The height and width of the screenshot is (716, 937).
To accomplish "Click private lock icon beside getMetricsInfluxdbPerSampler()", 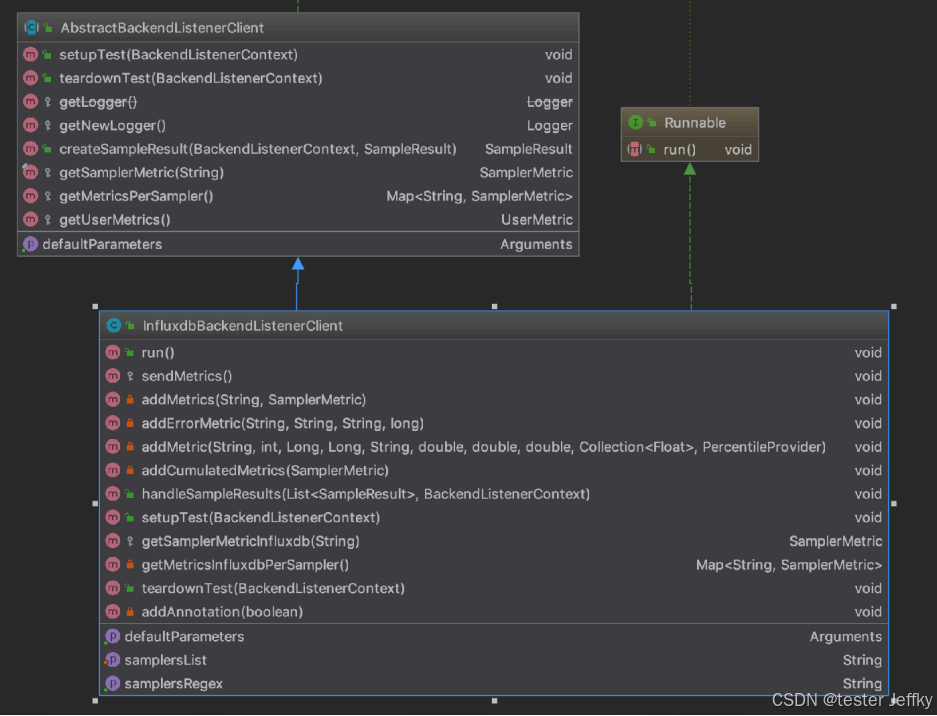I will [x=130, y=565].
